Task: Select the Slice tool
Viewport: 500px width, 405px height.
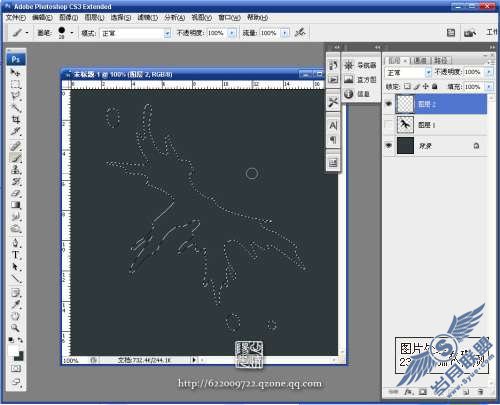Action: click(15, 131)
